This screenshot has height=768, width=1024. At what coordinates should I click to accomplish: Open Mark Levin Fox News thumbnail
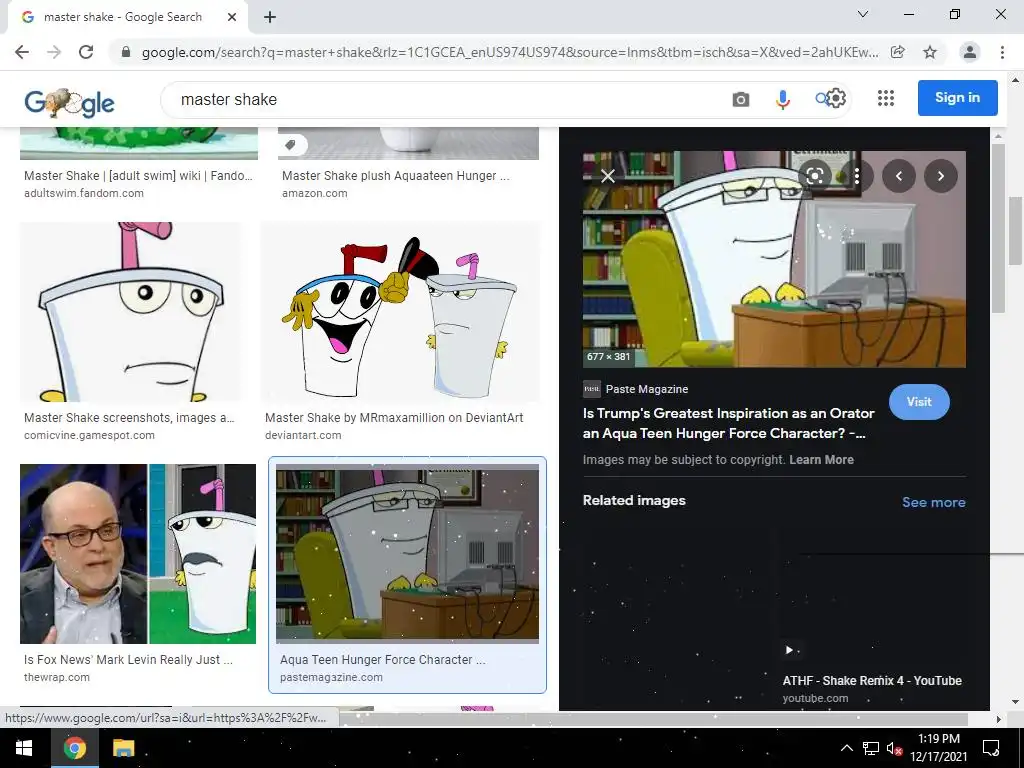(x=138, y=554)
